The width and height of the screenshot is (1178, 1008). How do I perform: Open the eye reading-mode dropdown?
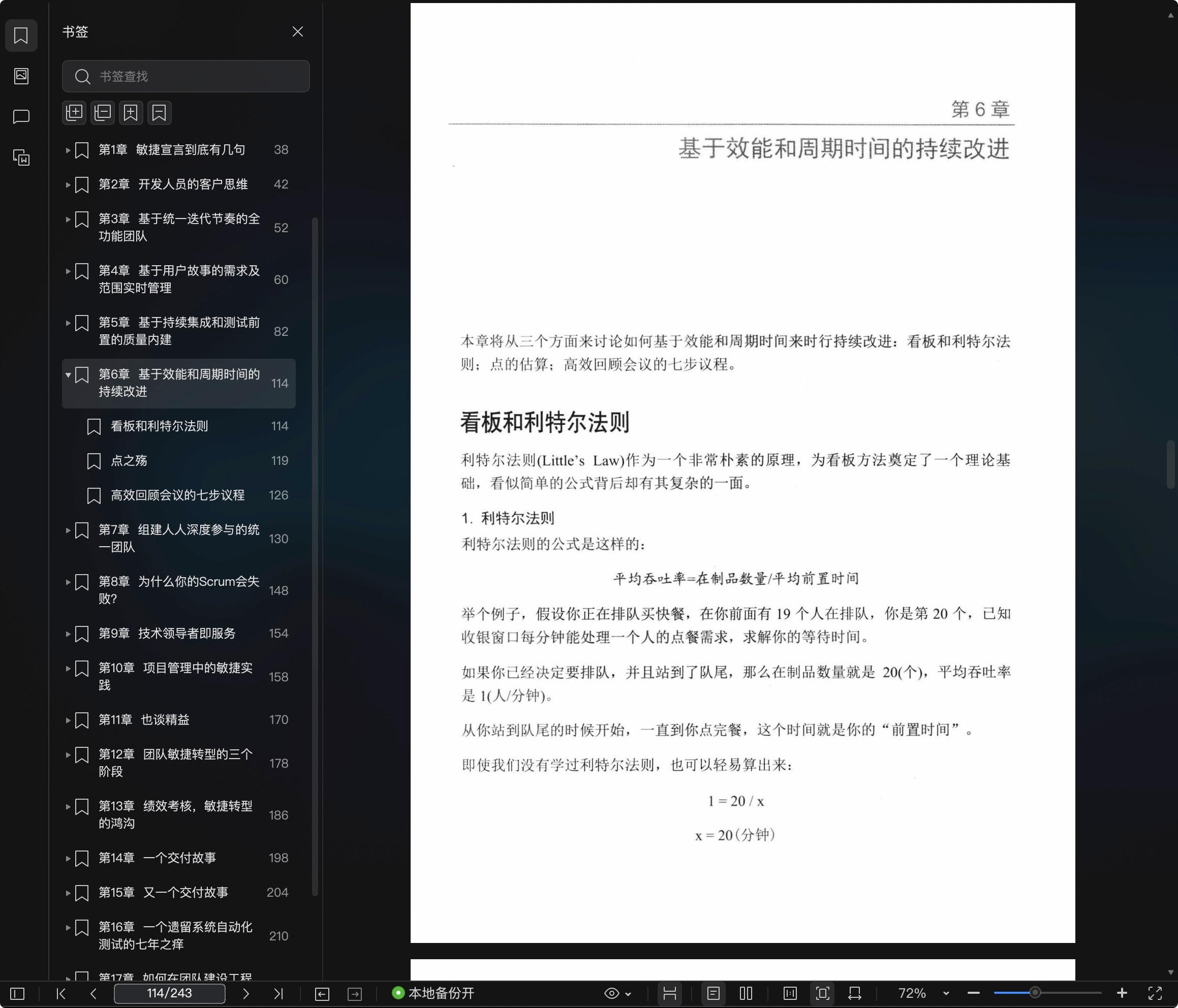[x=617, y=993]
